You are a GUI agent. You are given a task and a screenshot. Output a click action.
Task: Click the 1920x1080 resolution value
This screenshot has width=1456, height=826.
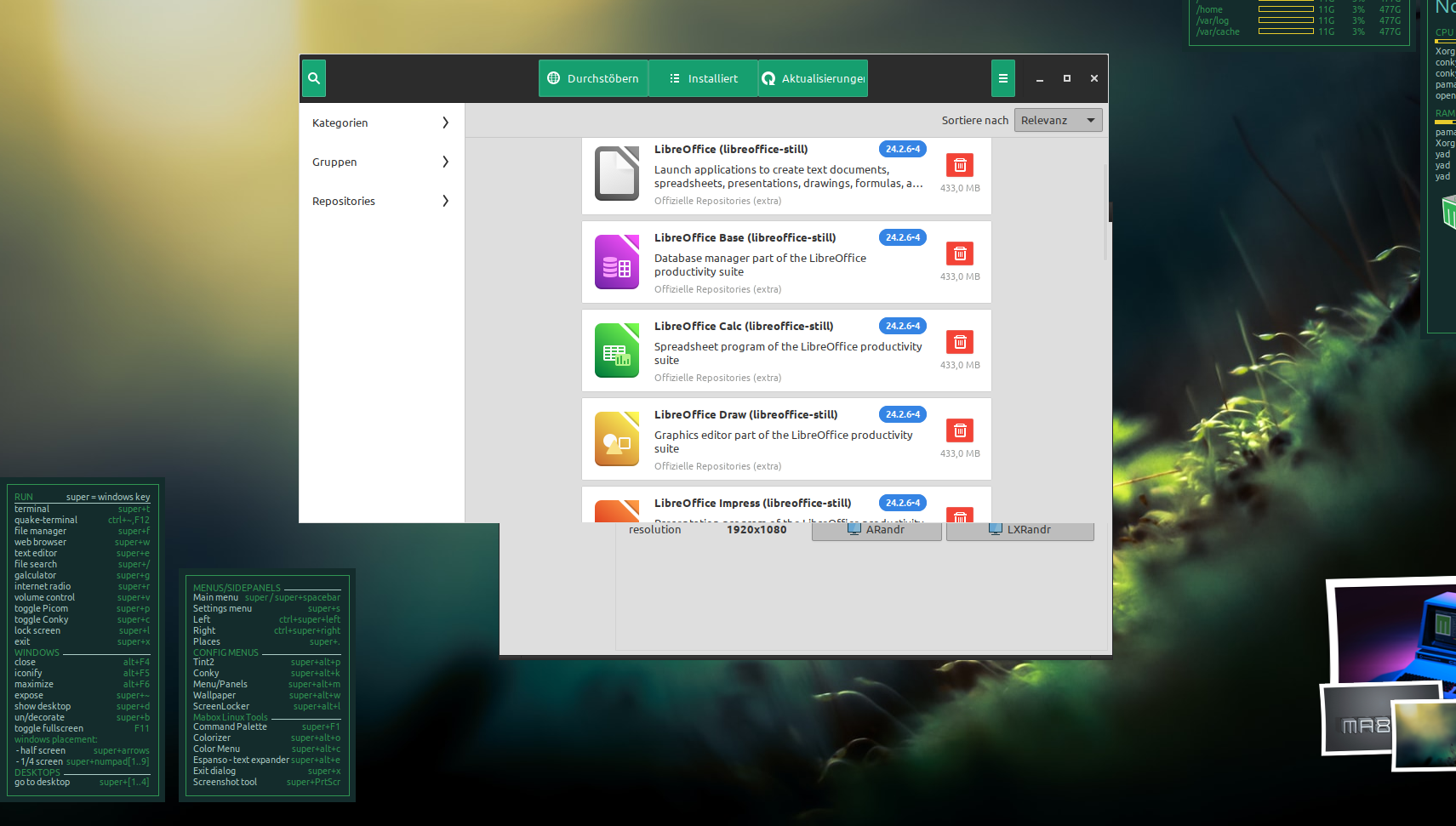tap(757, 529)
